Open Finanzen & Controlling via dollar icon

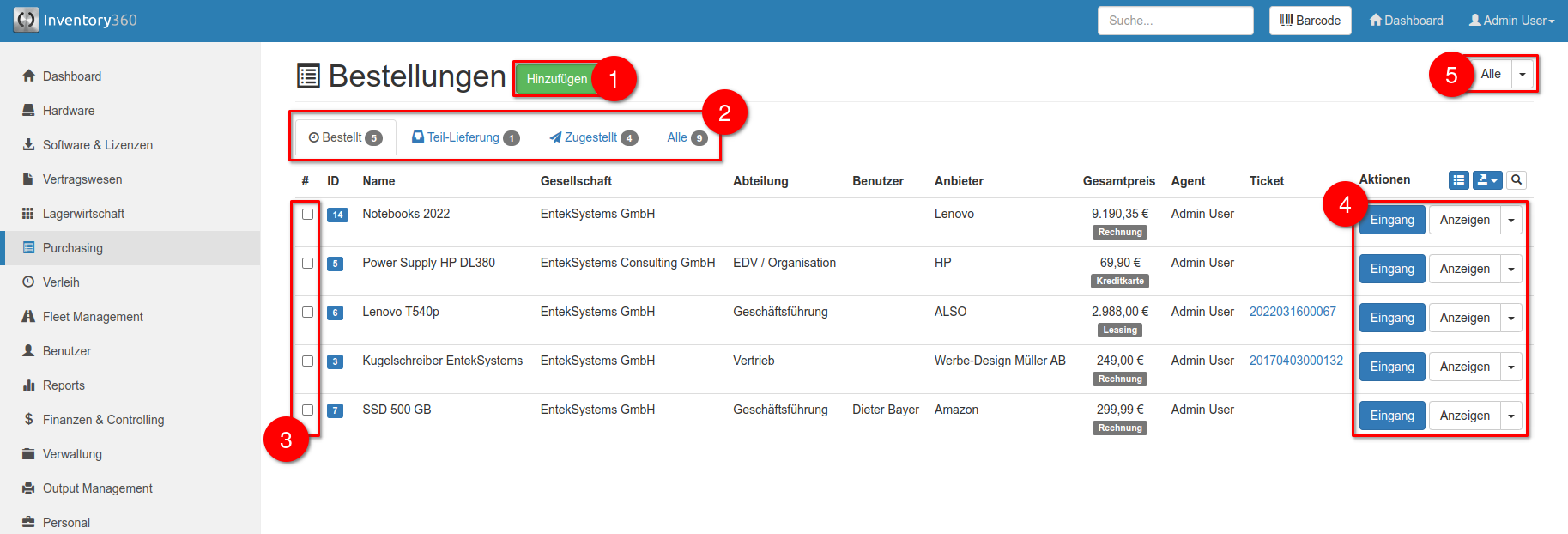coord(28,419)
